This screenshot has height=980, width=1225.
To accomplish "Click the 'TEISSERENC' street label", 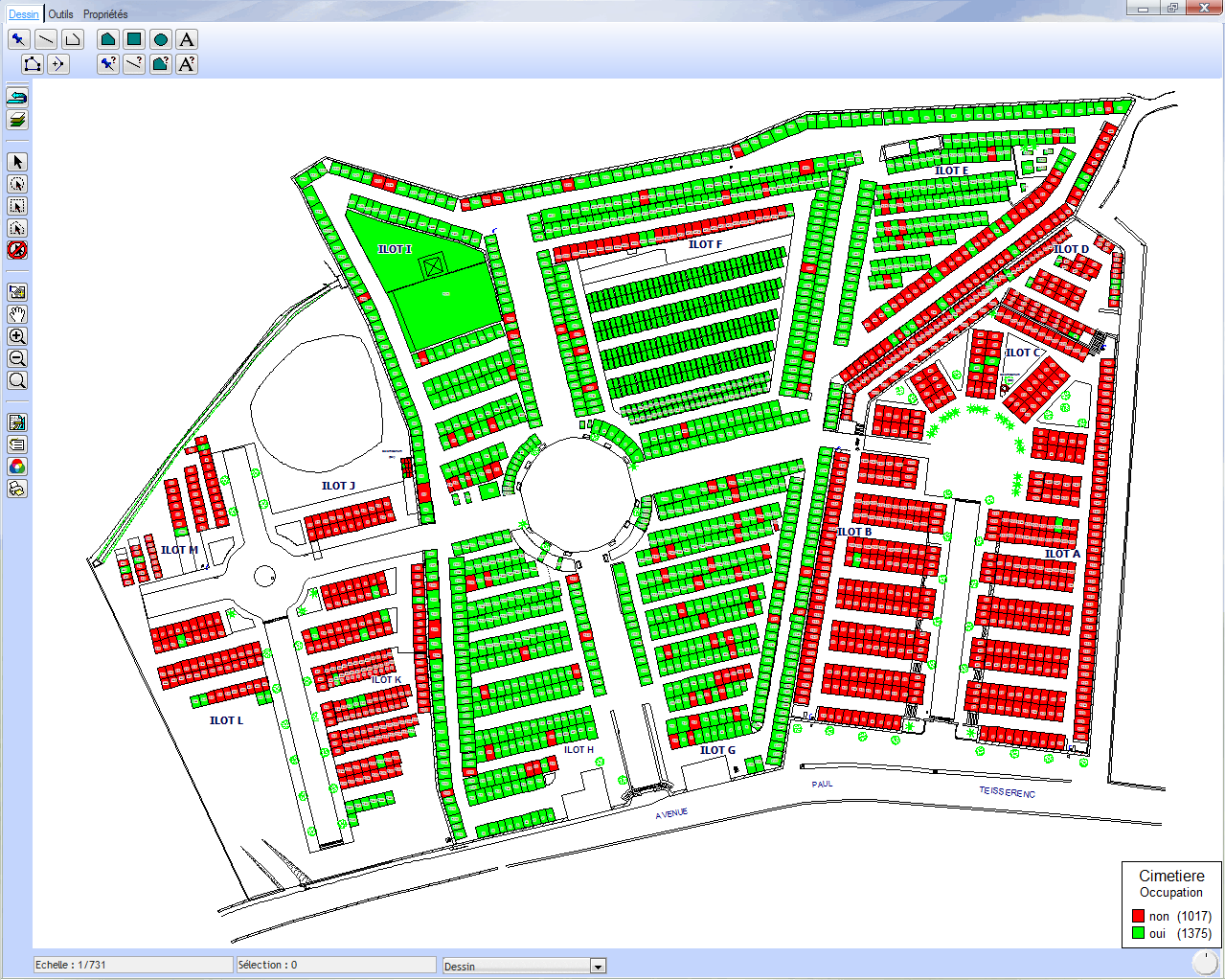I will (1007, 792).
